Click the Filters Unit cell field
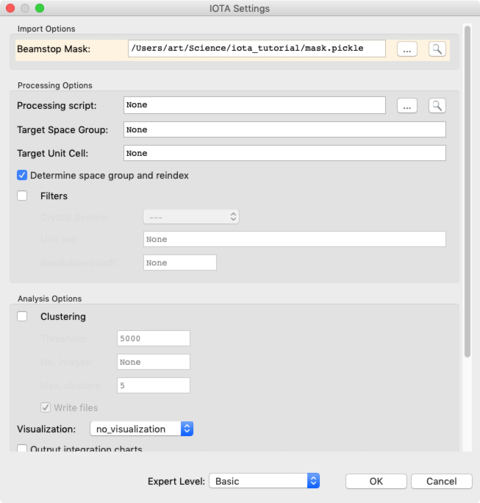The image size is (480, 503). (294, 239)
